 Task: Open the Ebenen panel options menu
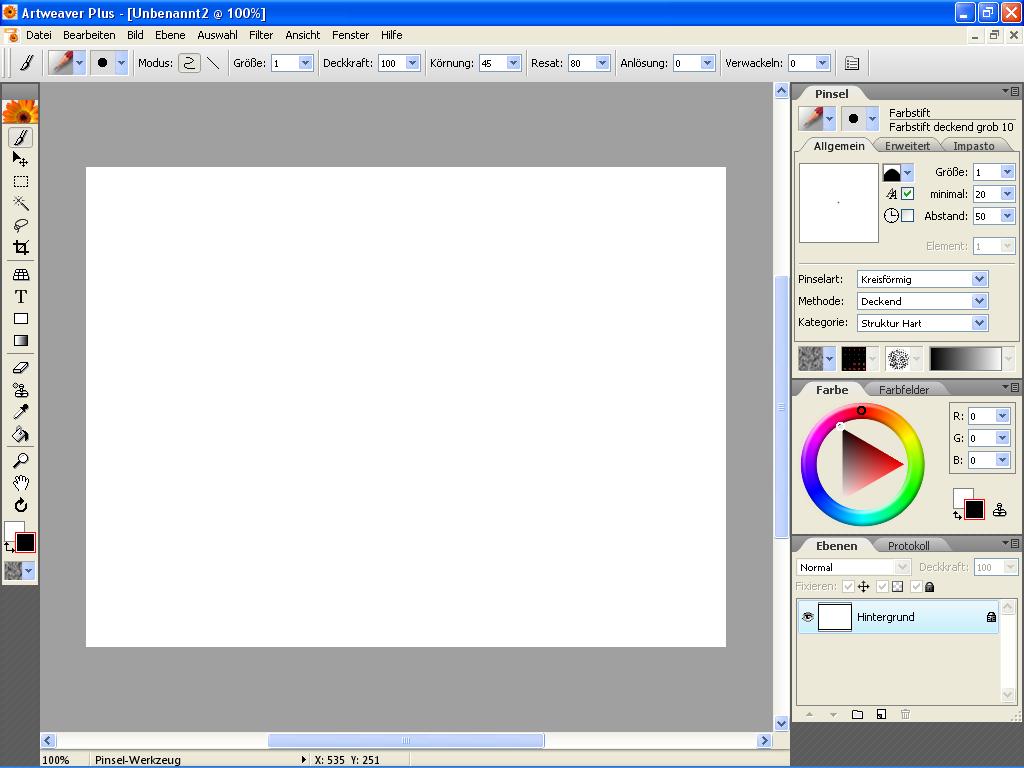[1010, 543]
